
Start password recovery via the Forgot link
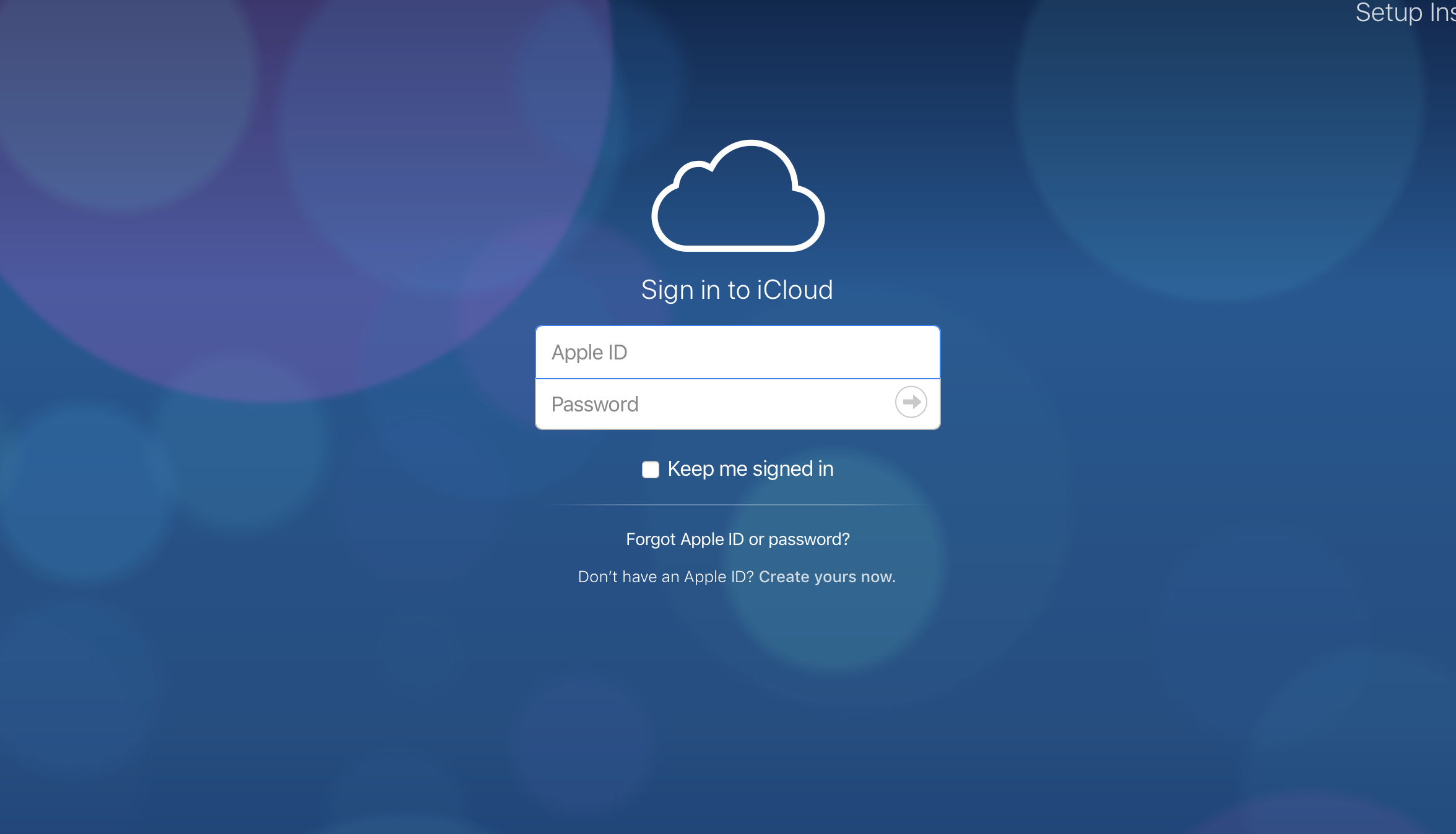click(x=737, y=540)
